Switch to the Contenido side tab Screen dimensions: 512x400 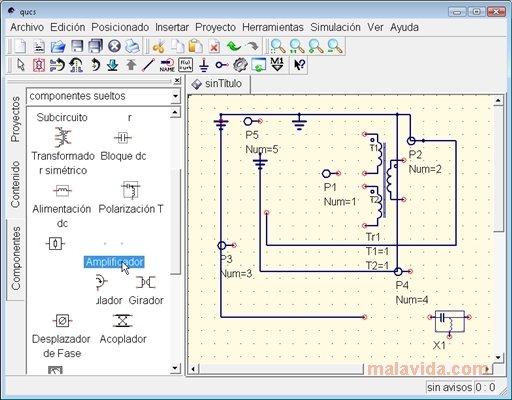tap(15, 184)
